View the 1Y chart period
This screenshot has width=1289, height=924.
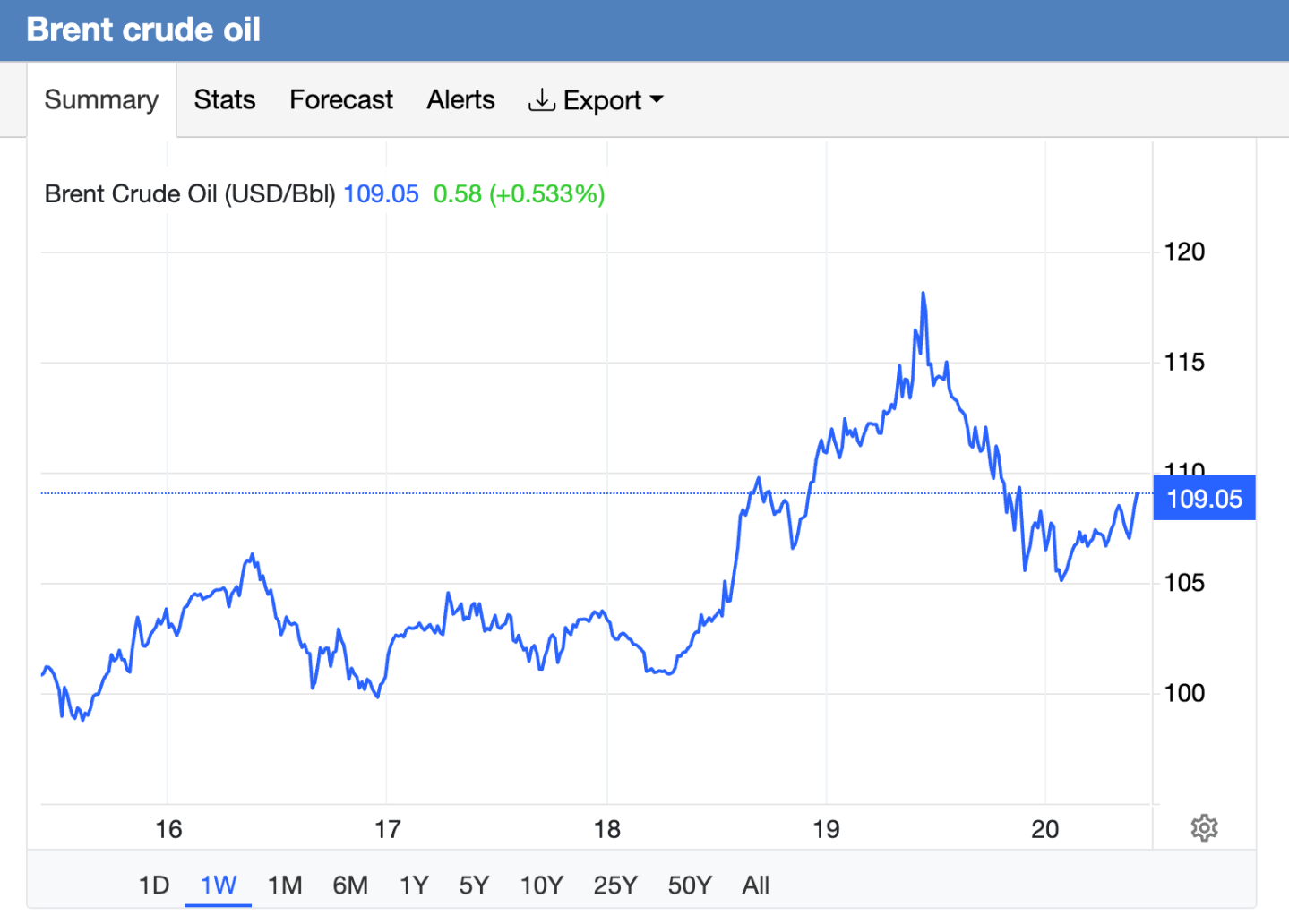click(414, 885)
